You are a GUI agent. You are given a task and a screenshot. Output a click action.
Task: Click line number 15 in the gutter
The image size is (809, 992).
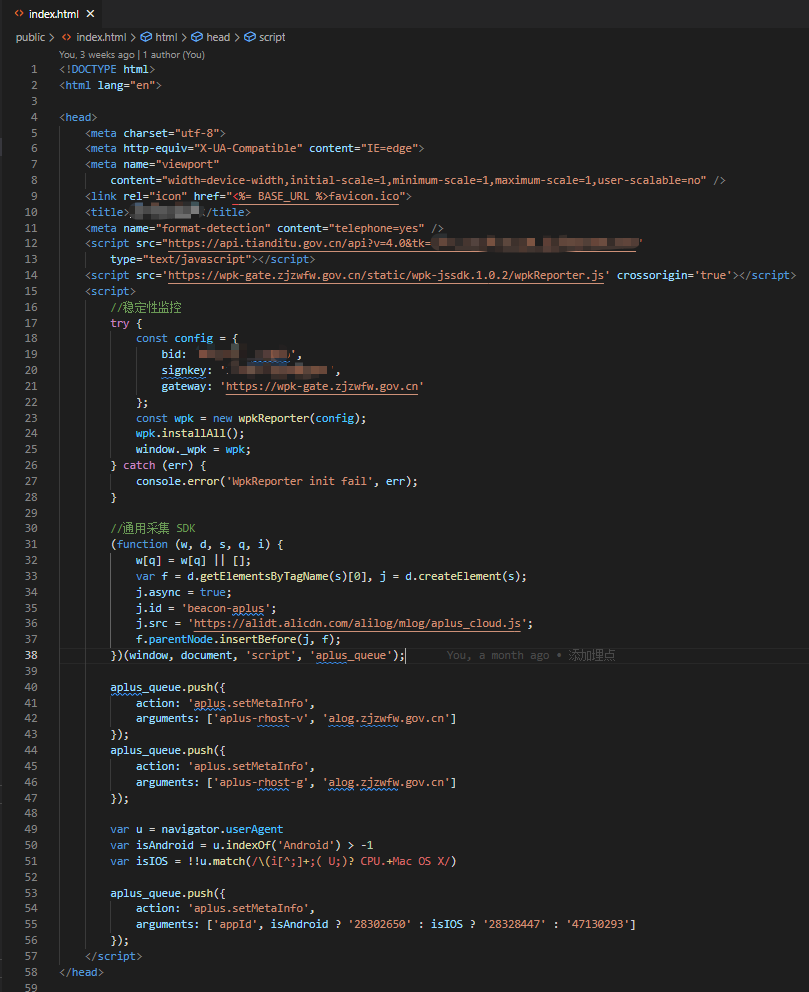click(31, 292)
